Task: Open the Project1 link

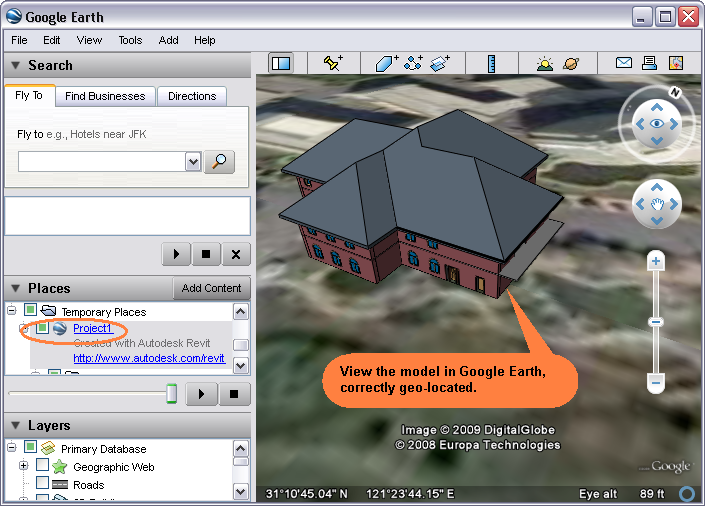Action: (92, 328)
